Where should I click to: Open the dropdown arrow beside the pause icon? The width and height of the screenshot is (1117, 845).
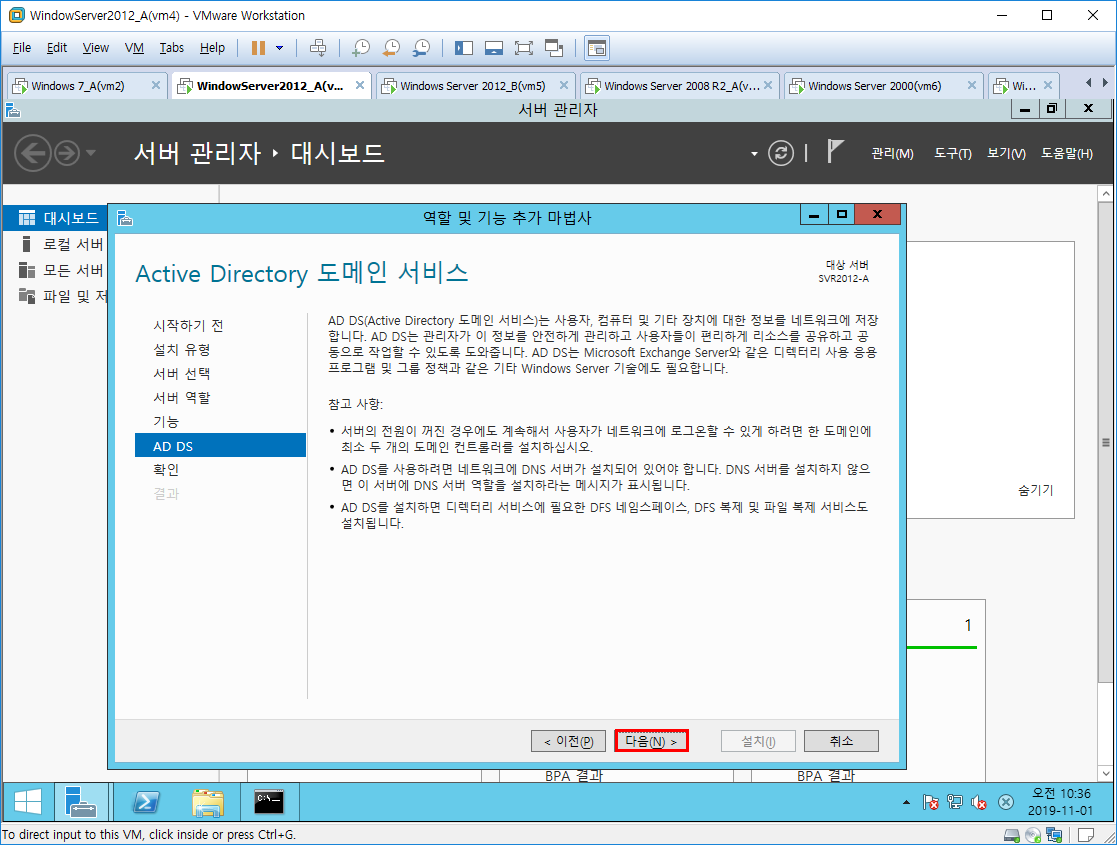point(279,48)
